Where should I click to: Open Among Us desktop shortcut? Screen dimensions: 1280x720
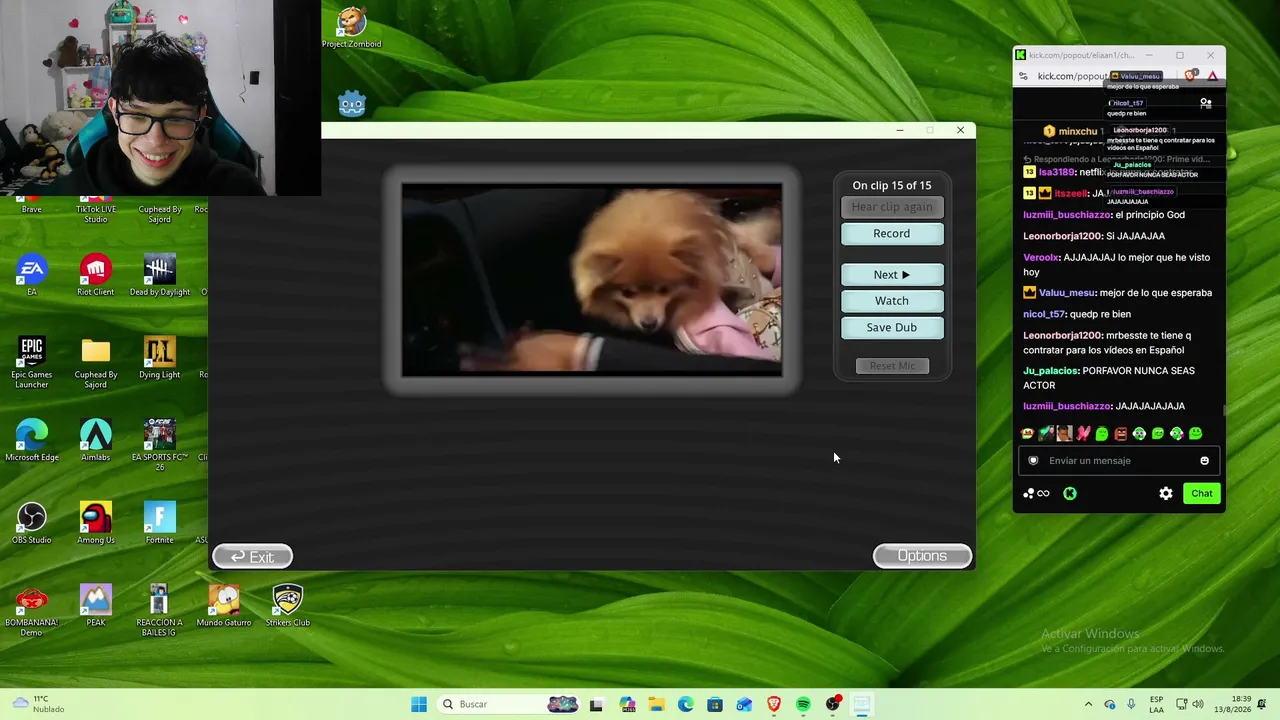(x=96, y=523)
